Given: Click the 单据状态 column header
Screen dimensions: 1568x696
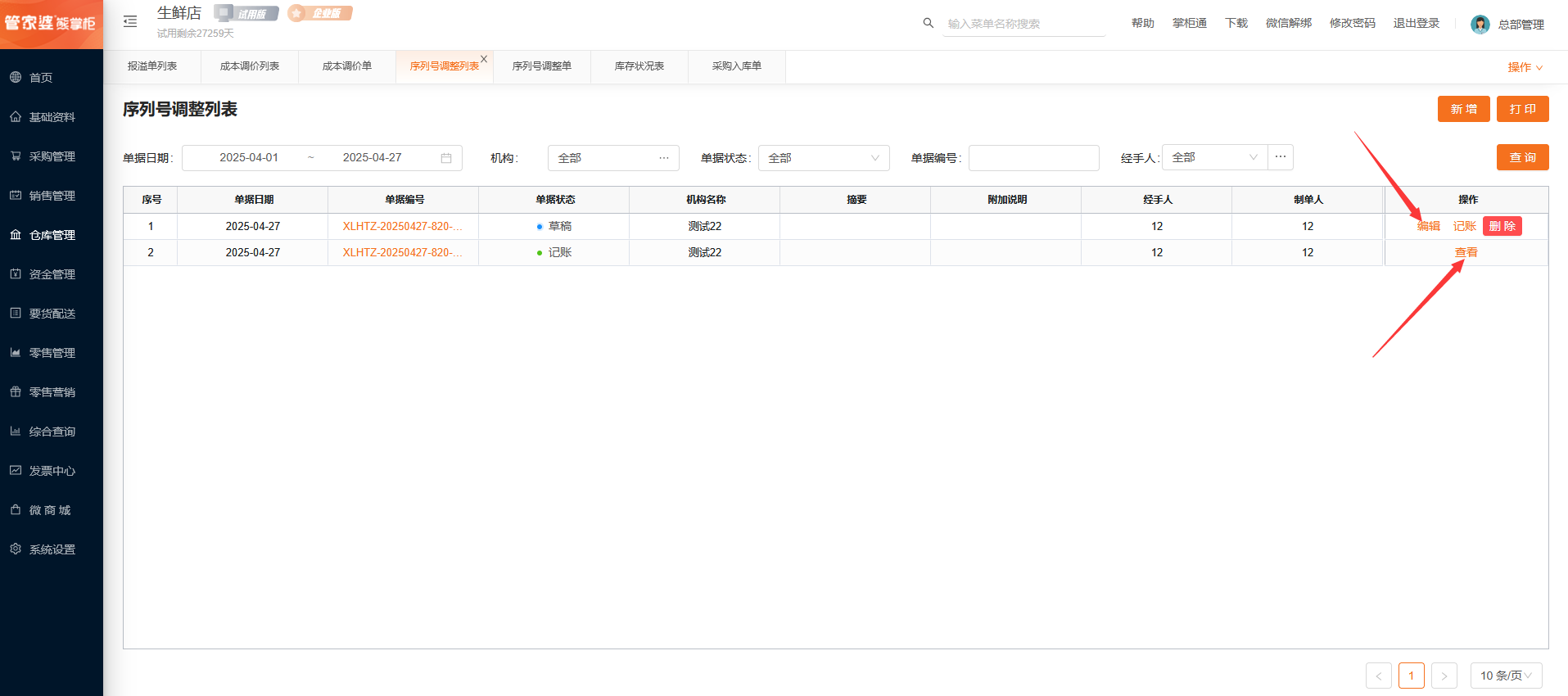Looking at the screenshot, I should coord(554,200).
